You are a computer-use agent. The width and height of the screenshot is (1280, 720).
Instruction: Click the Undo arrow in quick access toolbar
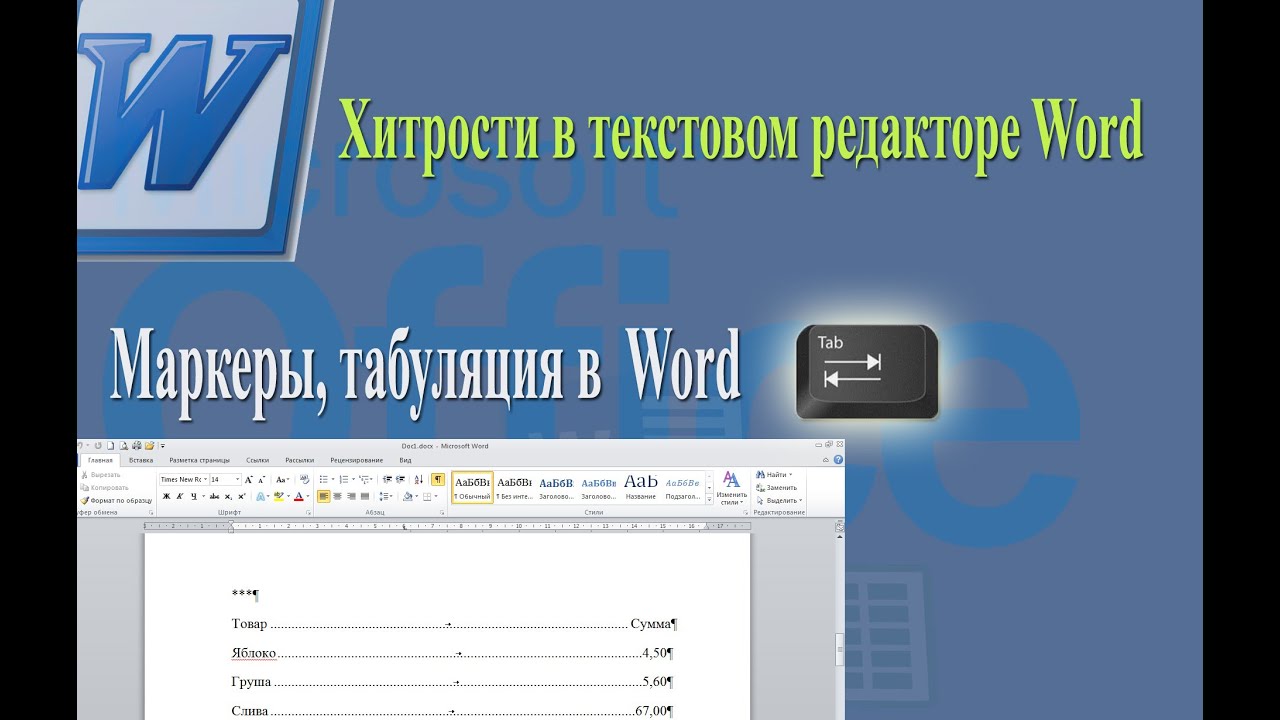coord(79,445)
